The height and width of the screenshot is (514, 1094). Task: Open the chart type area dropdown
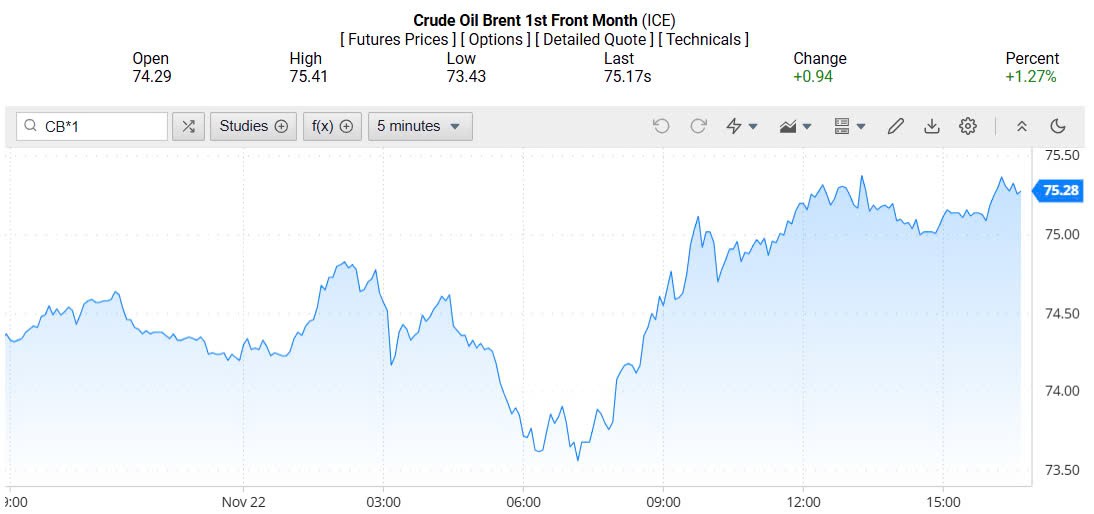[x=796, y=126]
